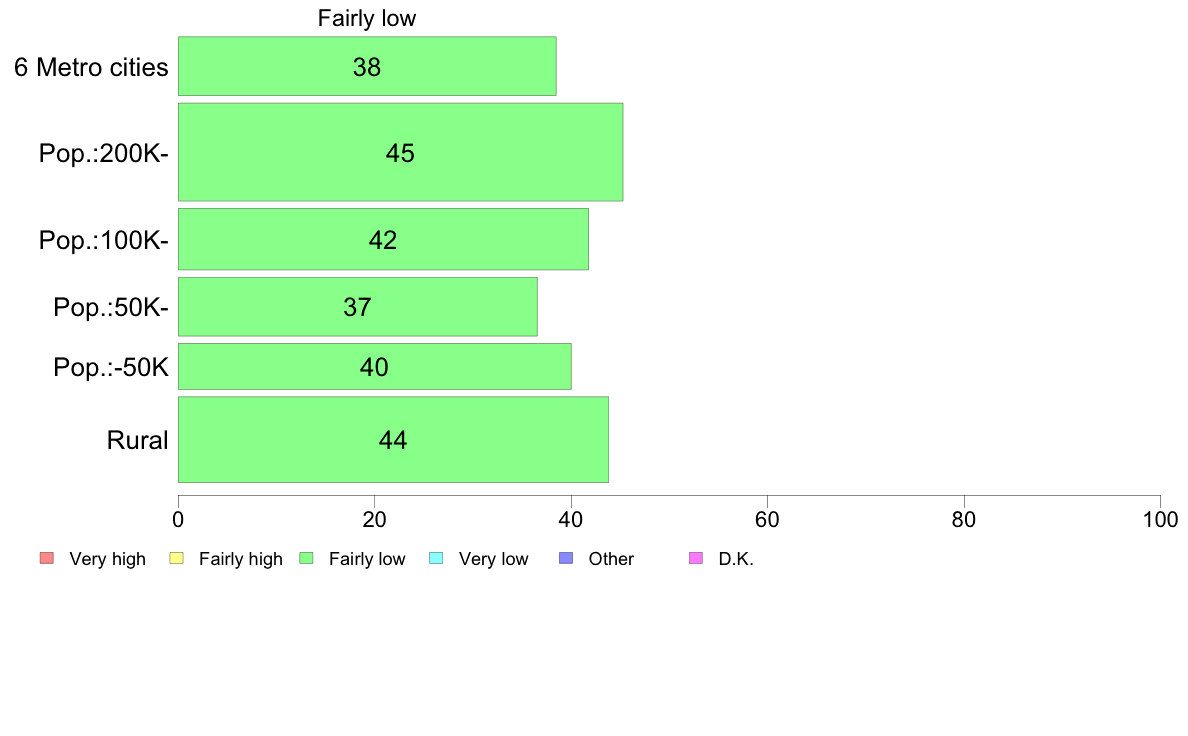Image resolution: width=1188 pixels, height=736 pixels.
Task: Click the D.K. legend text
Action: tap(736, 559)
